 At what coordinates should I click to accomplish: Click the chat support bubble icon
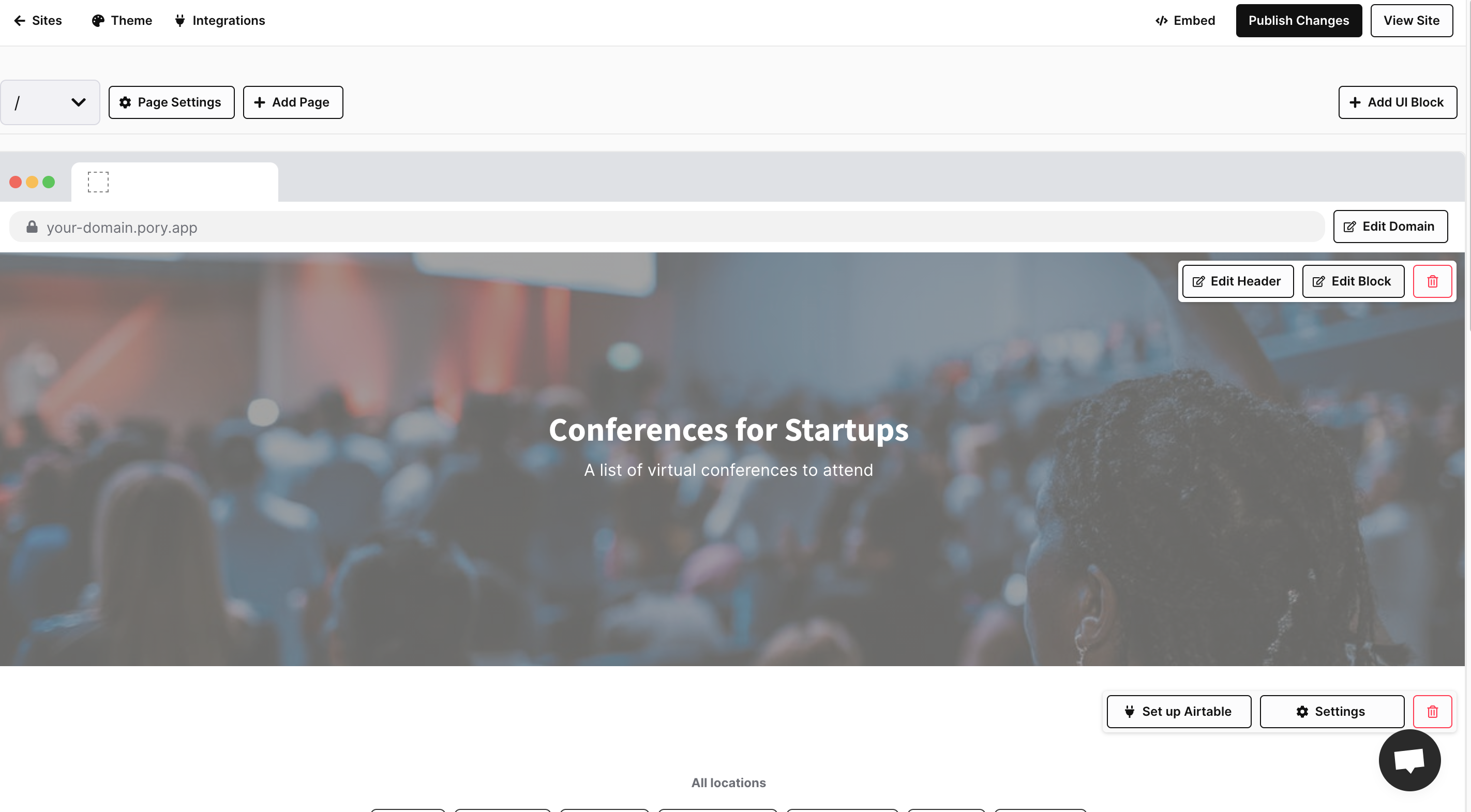tap(1409, 760)
